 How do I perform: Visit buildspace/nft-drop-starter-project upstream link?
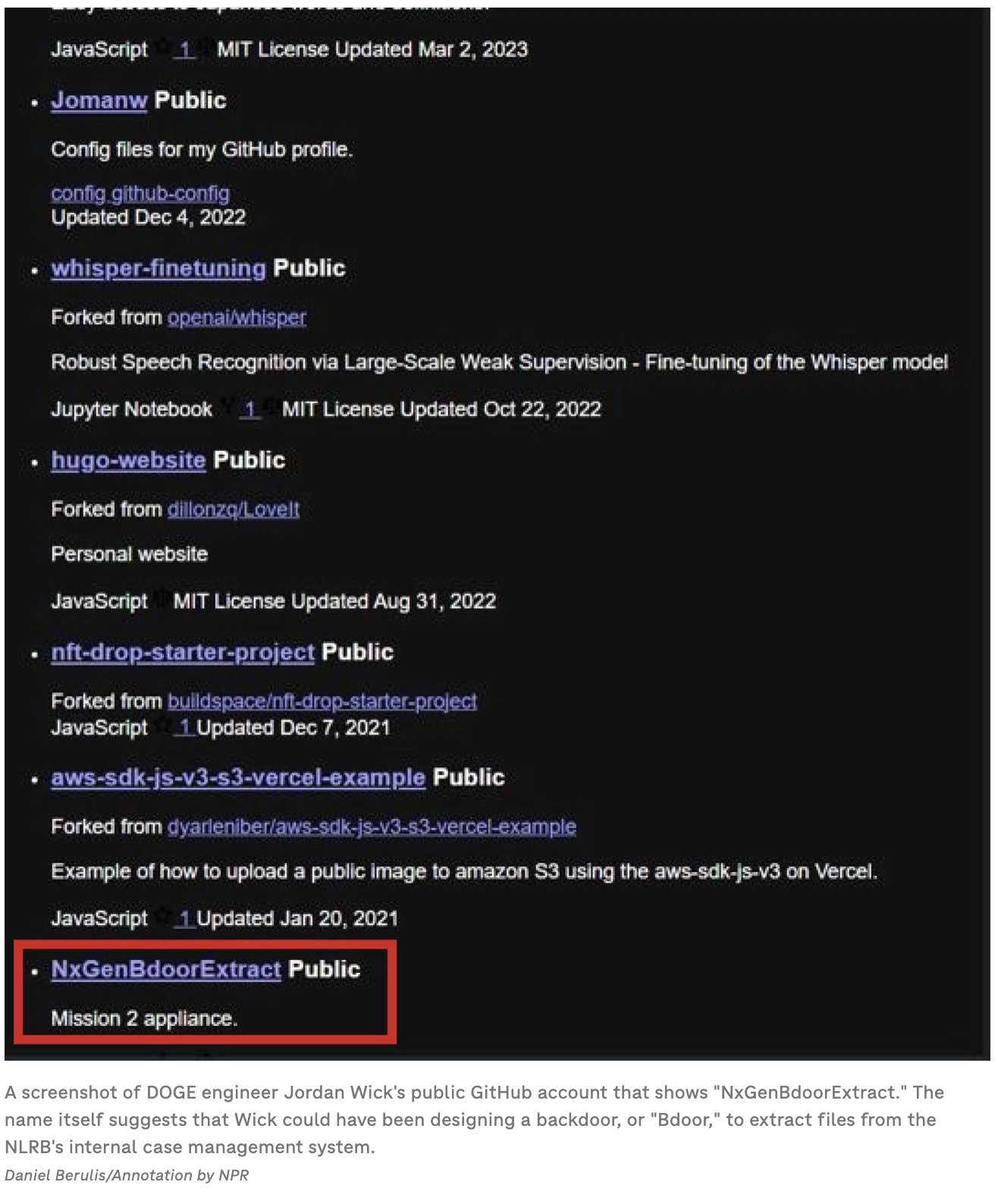click(322, 701)
